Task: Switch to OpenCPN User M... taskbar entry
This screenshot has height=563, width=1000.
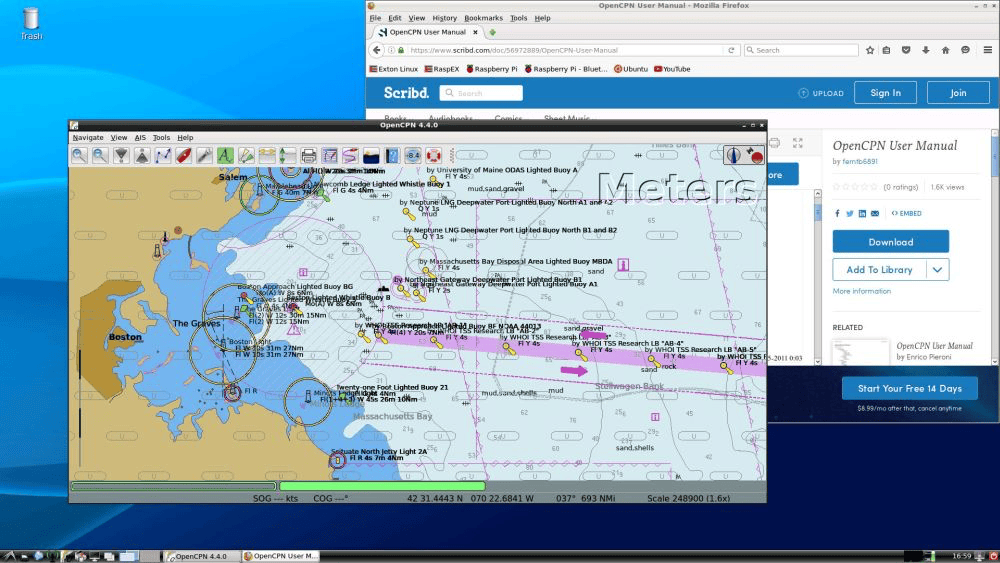Action: [x=280, y=556]
